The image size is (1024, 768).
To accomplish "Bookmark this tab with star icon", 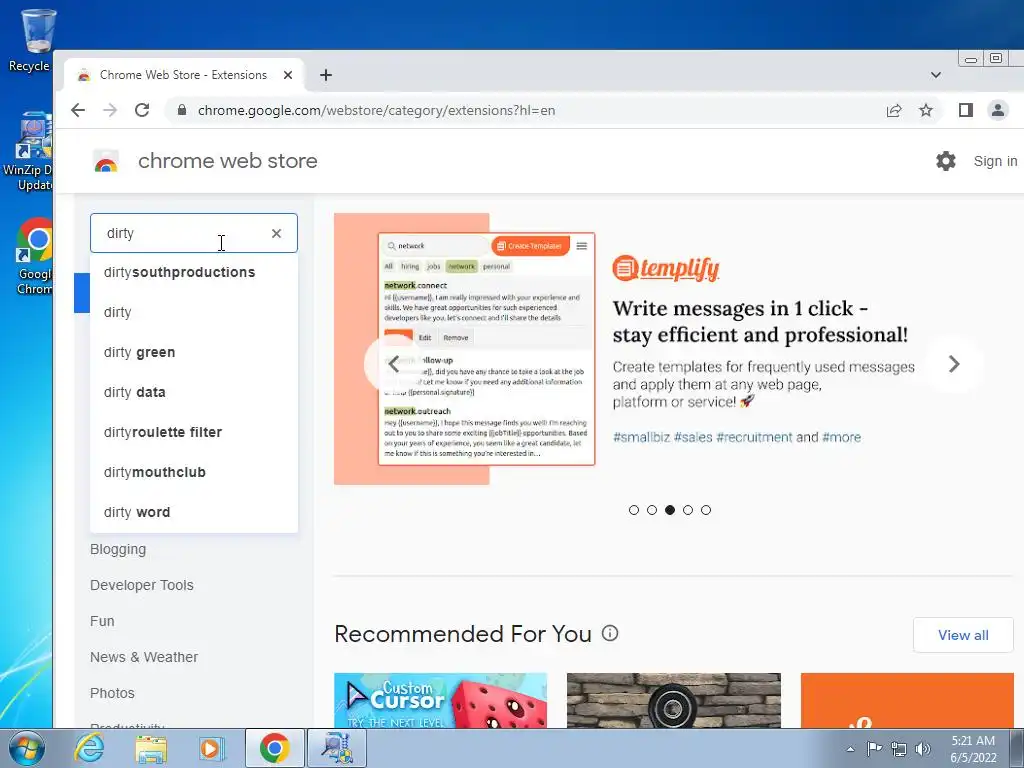I will 926,110.
